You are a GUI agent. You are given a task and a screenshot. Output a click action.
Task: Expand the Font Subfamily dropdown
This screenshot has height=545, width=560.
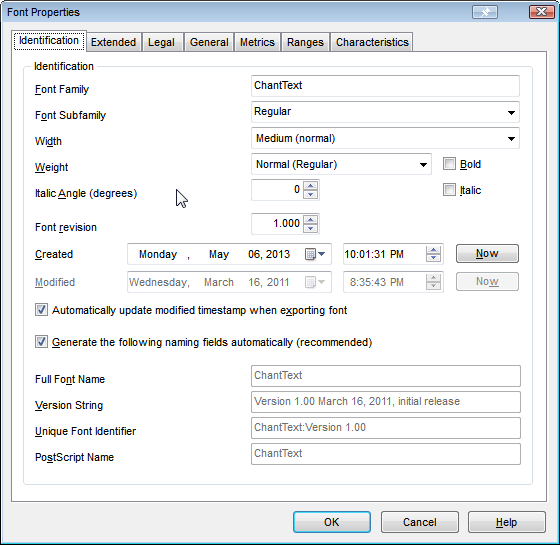point(511,112)
